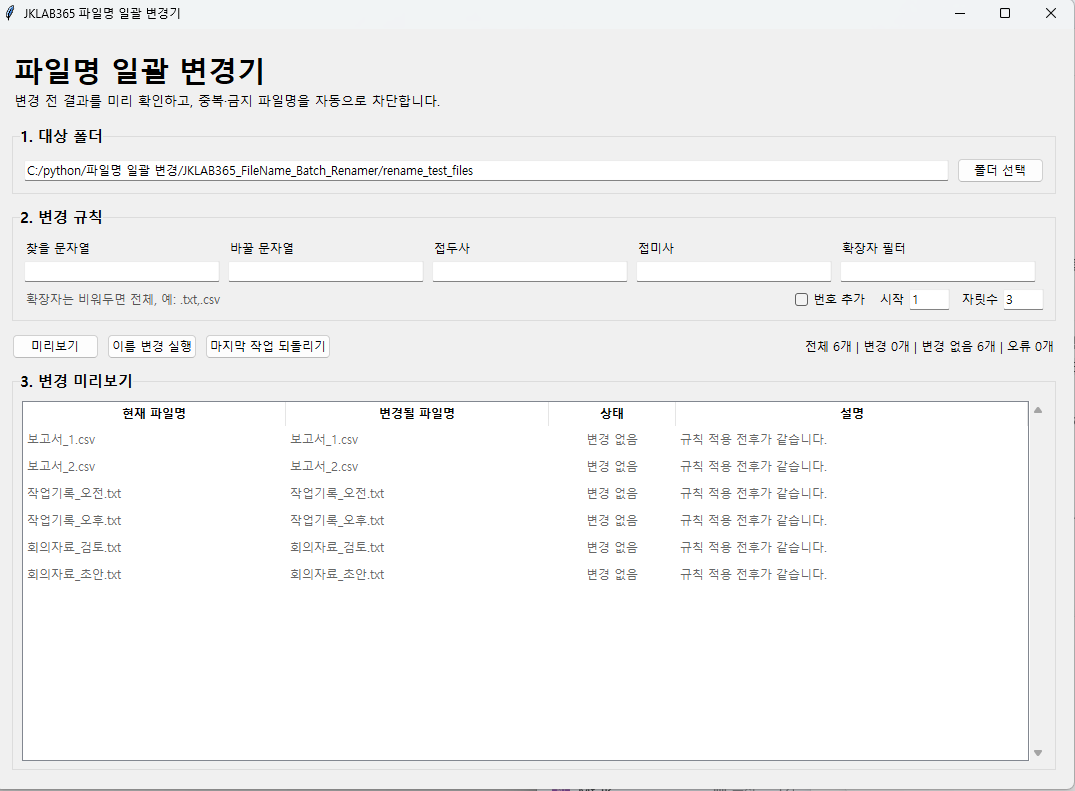
Task: Click 마지막 작업 되돌리기 button
Action: tap(267, 346)
